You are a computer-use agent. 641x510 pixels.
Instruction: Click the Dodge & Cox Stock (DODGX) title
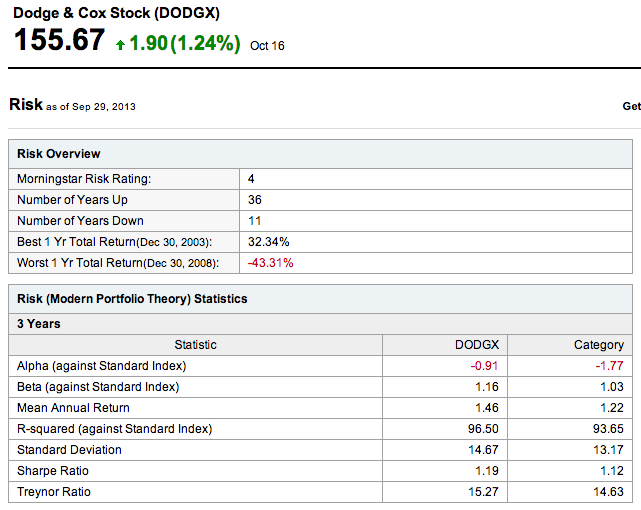[117, 13]
